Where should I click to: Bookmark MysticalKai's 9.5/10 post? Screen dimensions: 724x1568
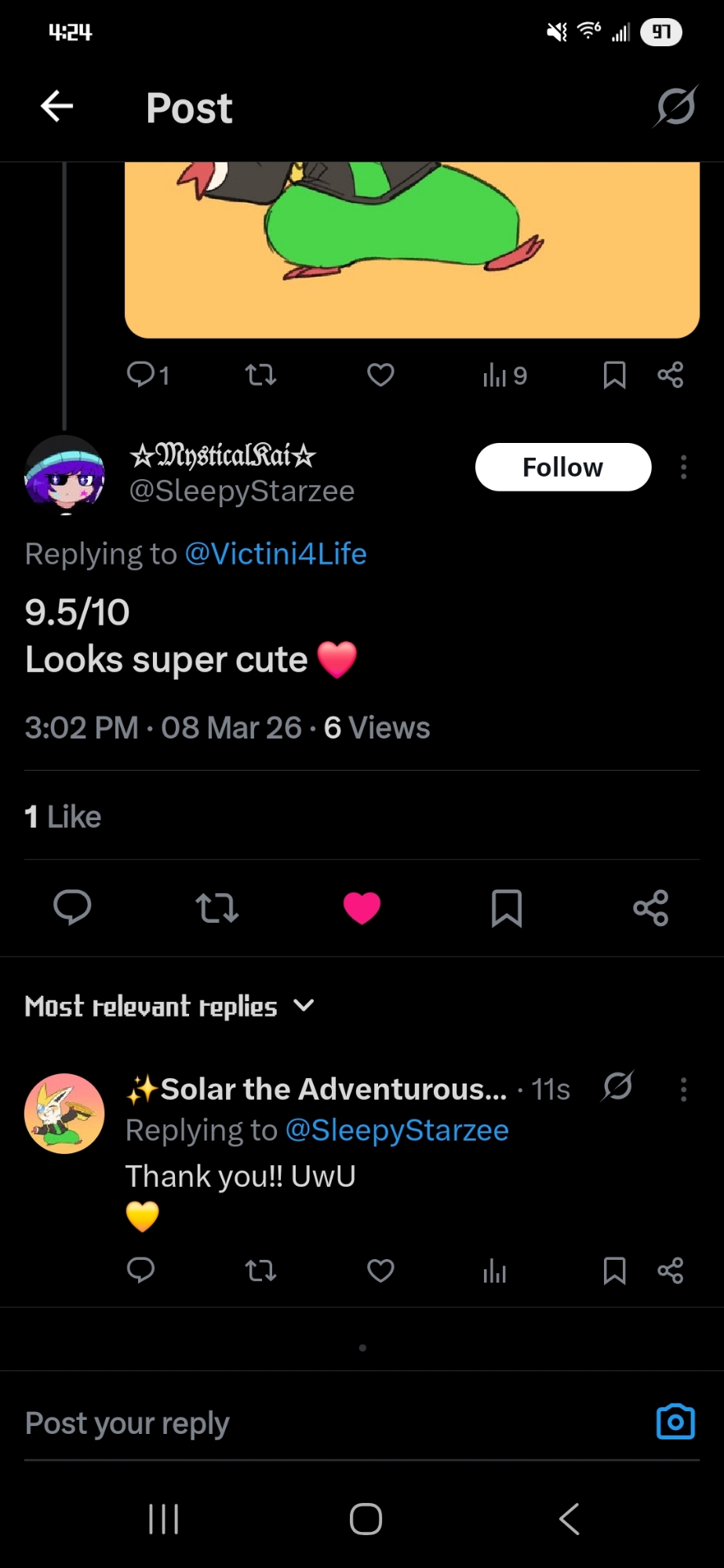click(506, 908)
